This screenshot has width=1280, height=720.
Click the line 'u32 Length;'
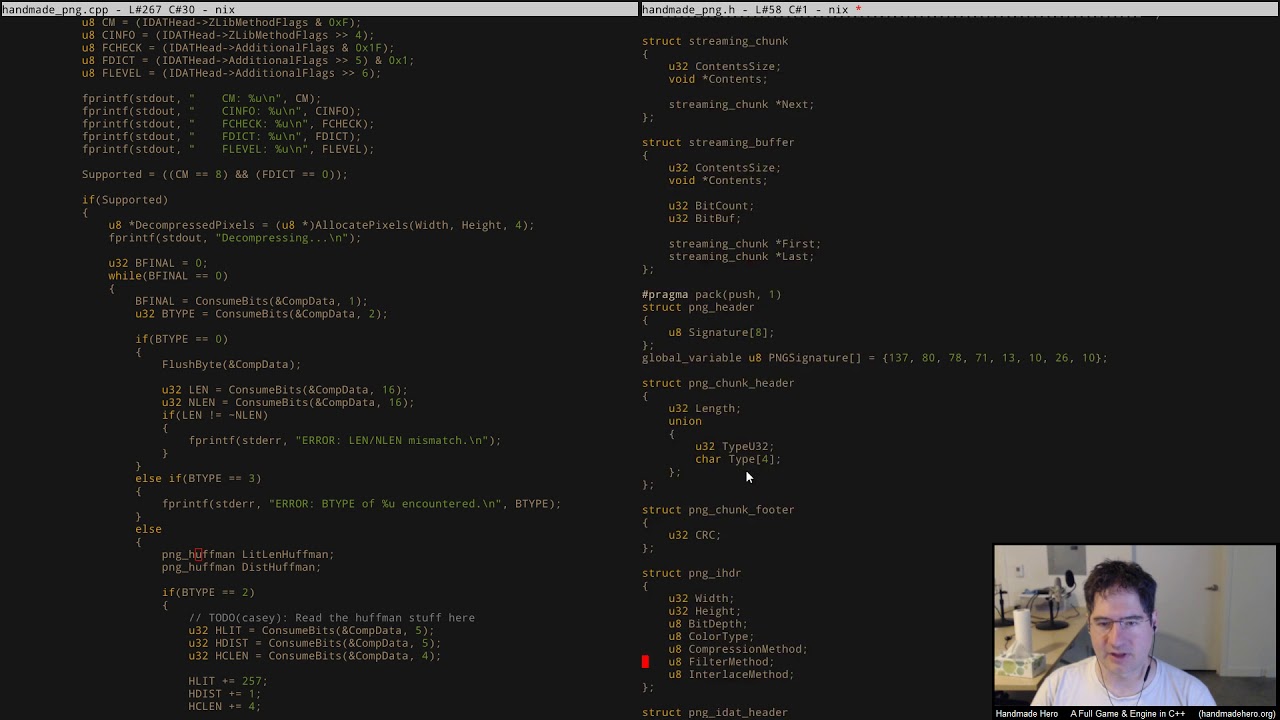coord(704,408)
